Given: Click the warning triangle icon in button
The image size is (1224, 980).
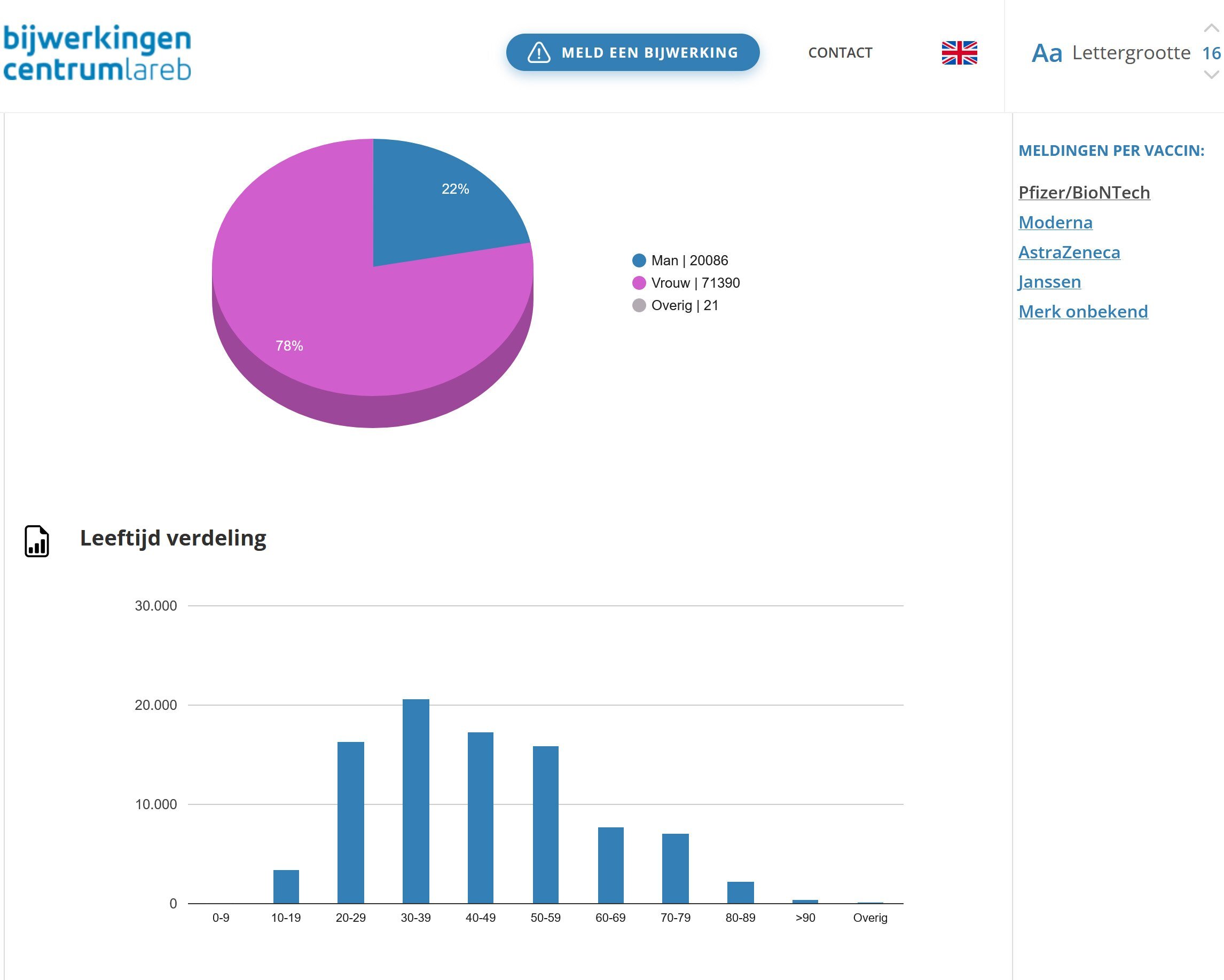Looking at the screenshot, I should click(x=538, y=53).
